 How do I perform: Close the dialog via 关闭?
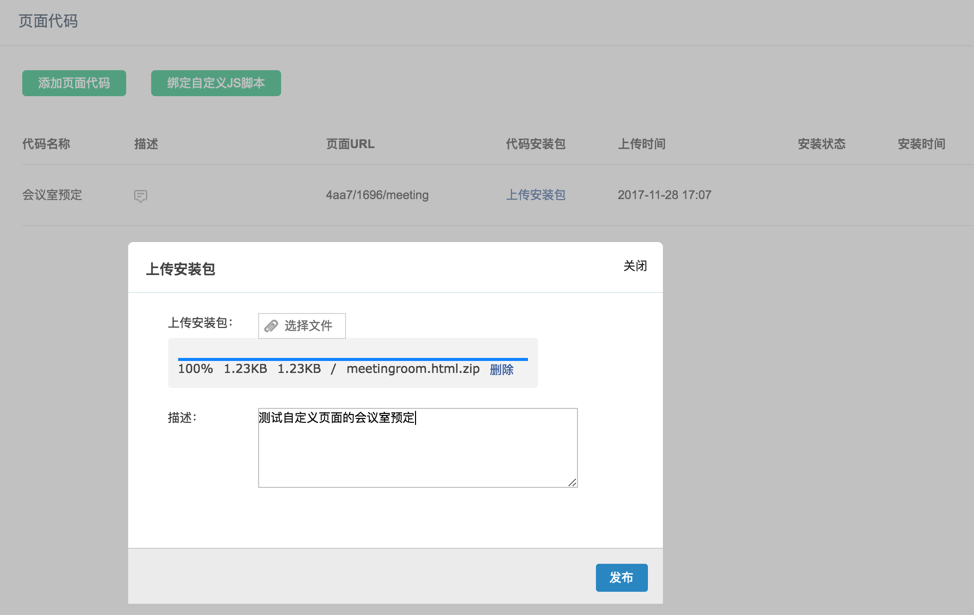point(635,266)
